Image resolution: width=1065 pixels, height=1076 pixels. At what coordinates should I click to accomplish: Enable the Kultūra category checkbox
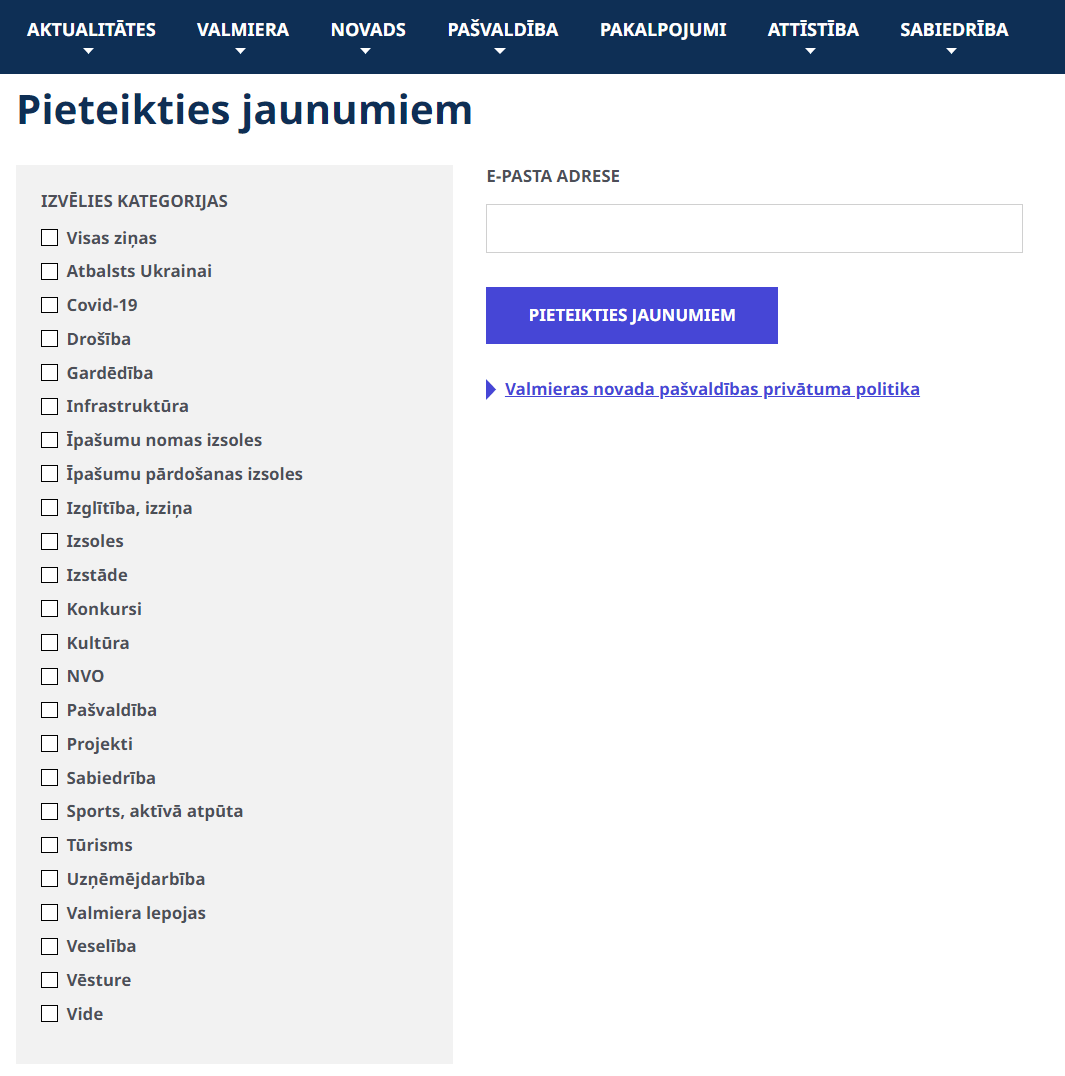[49, 642]
